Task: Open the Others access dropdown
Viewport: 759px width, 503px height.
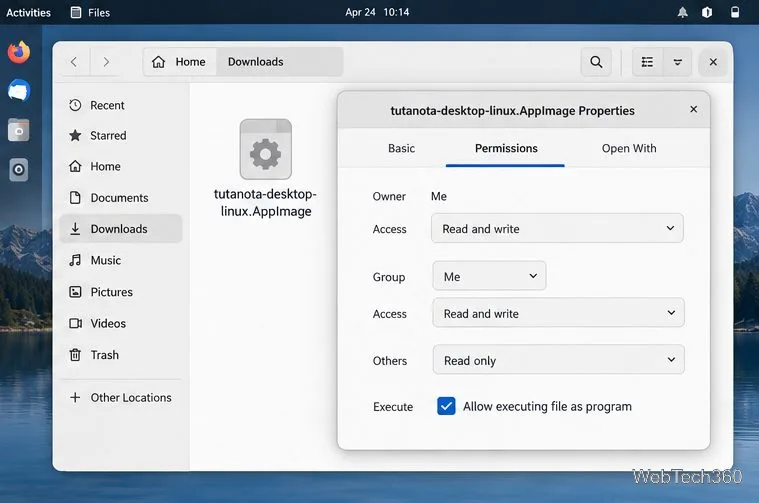Action: (x=558, y=360)
